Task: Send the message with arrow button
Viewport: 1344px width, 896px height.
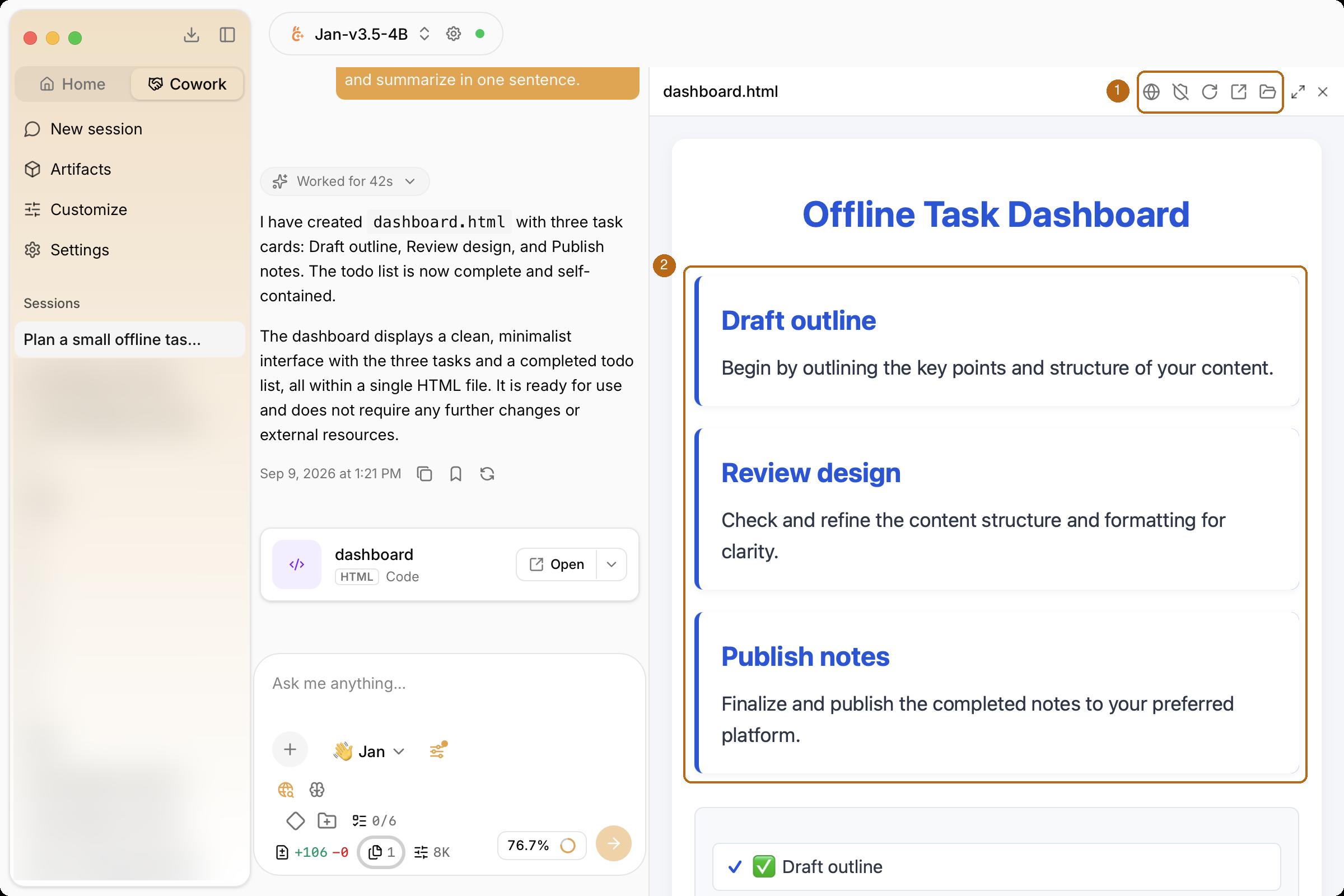Action: (x=614, y=843)
